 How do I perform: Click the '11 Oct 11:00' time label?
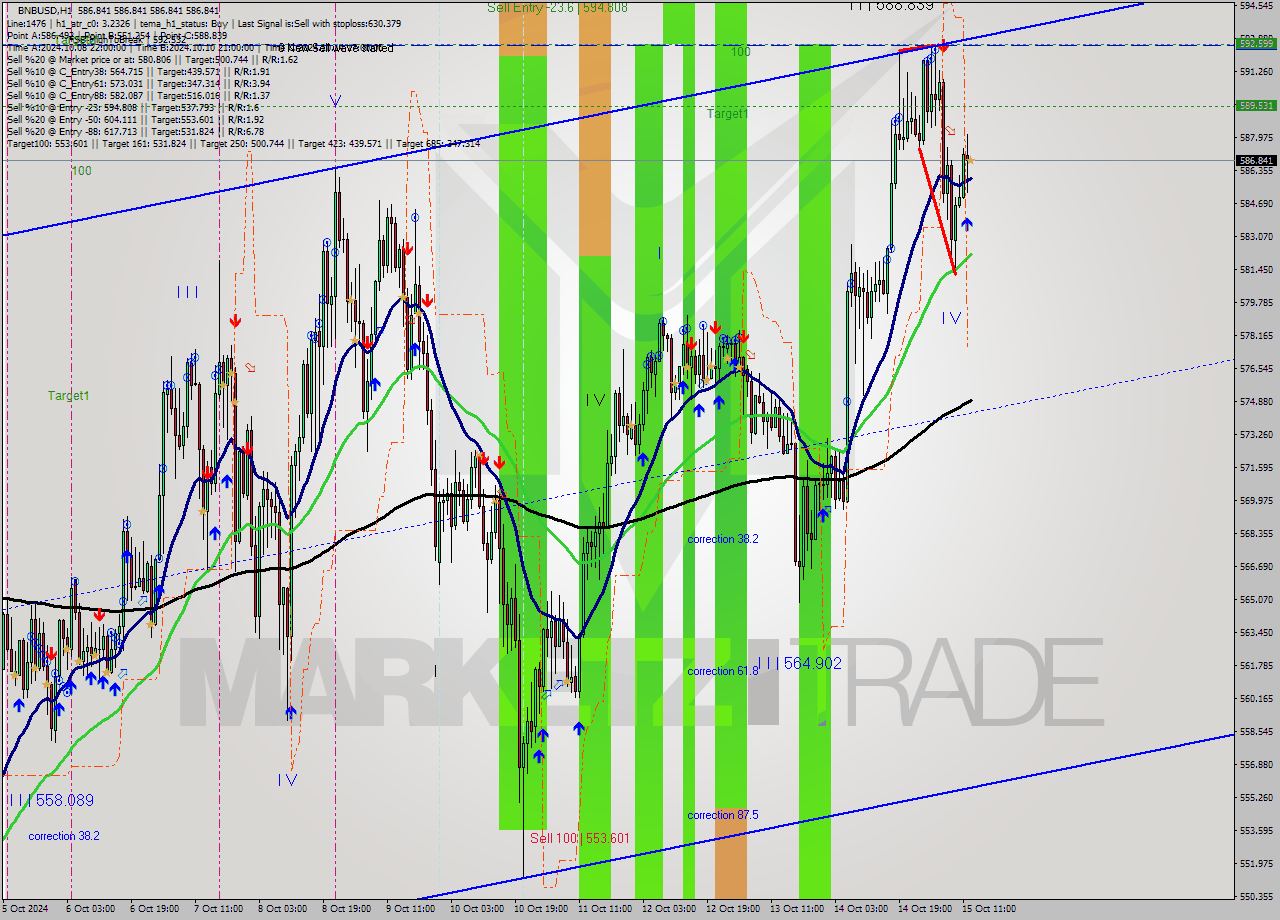tap(604, 909)
